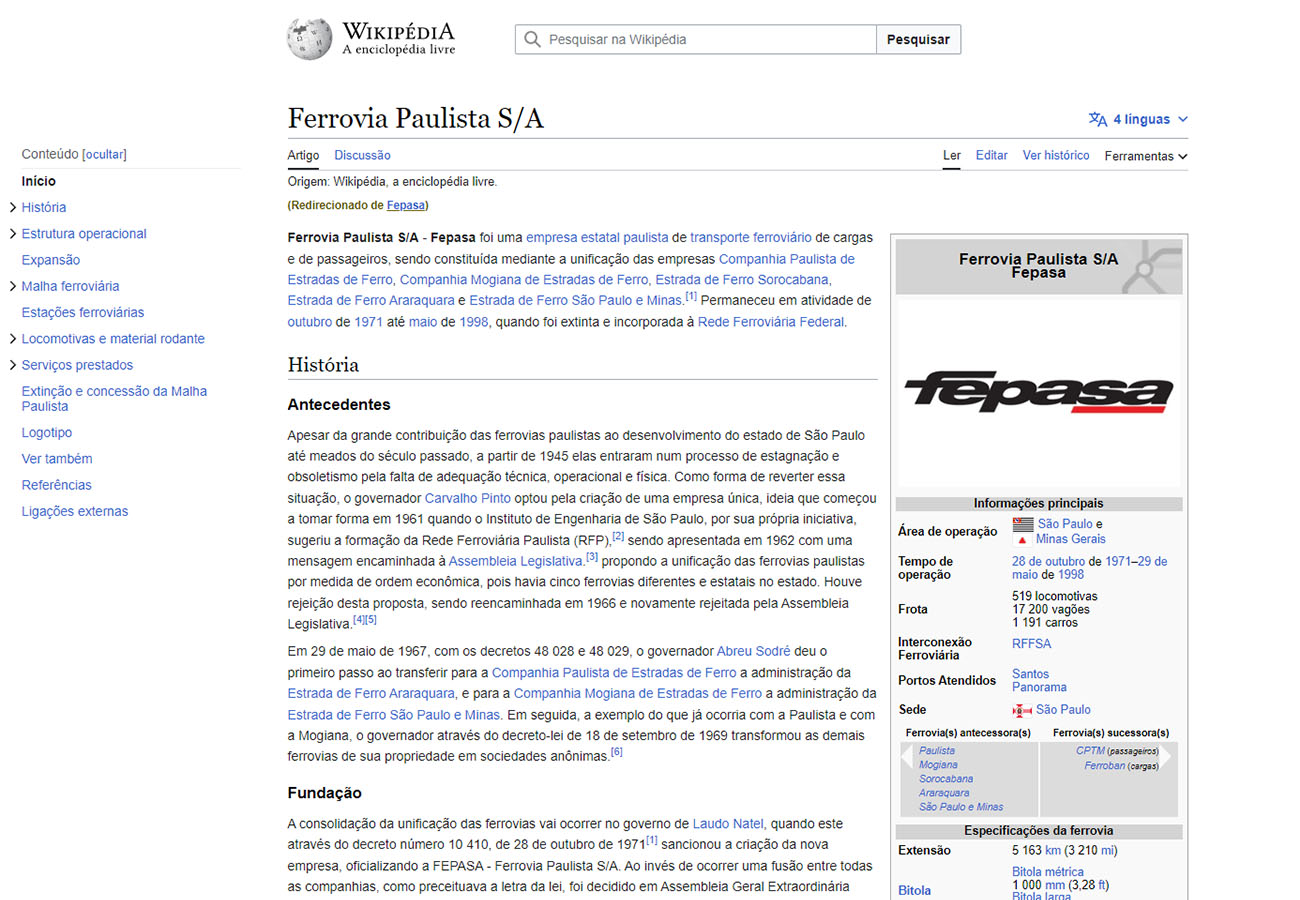The image size is (1300, 900).
Task: Select the Ler tab
Action: (x=952, y=155)
